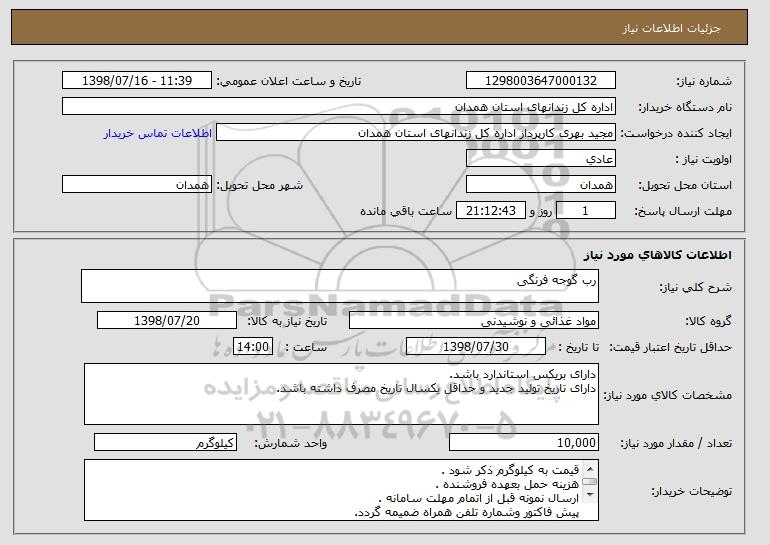Click the ایجاد کننده درخواست label
This screenshot has height=545, width=770.
click(676, 133)
